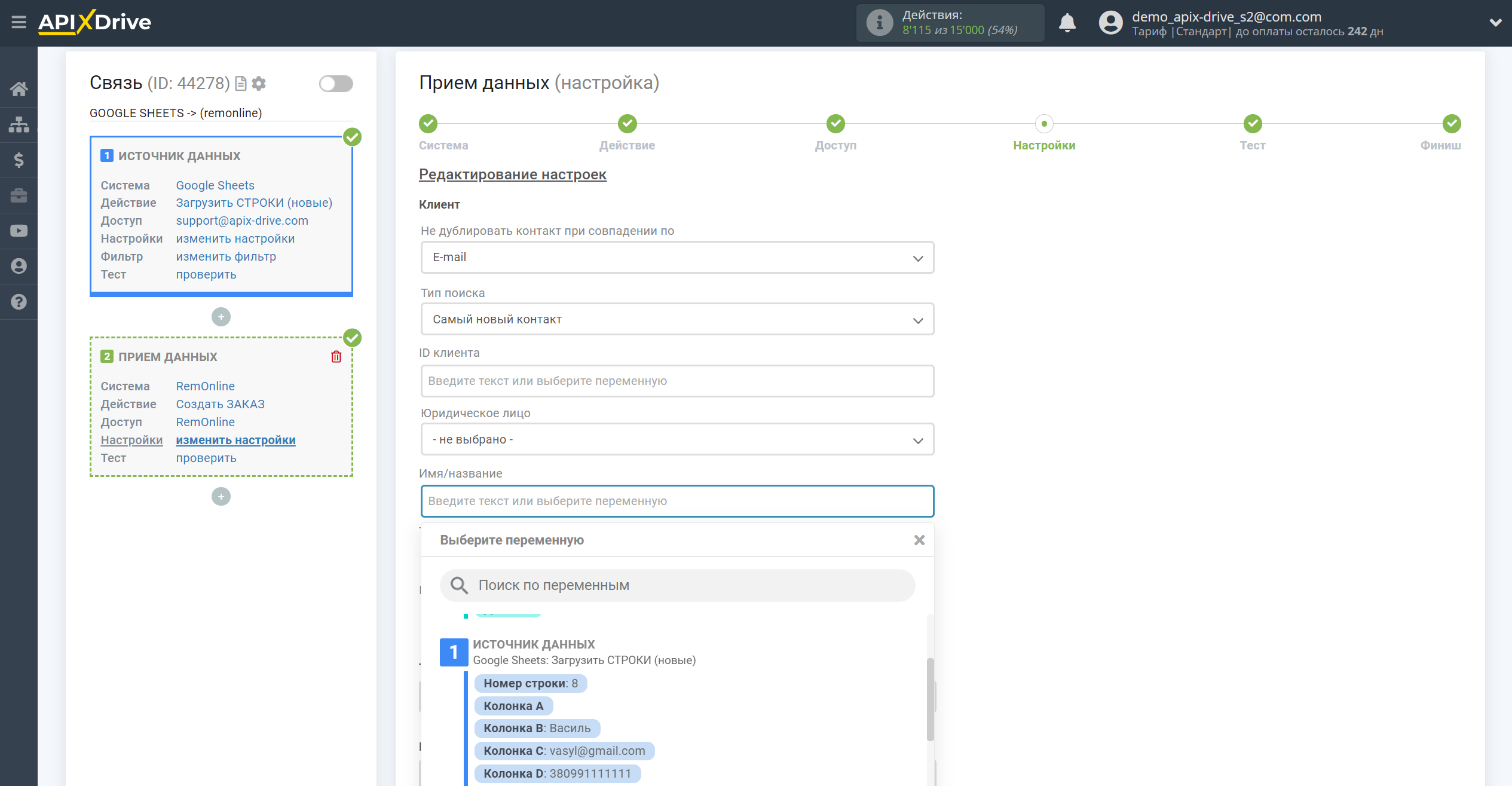Open the home dashboard sidebar icon
Image resolution: width=1512 pixels, height=786 pixels.
tap(19, 89)
